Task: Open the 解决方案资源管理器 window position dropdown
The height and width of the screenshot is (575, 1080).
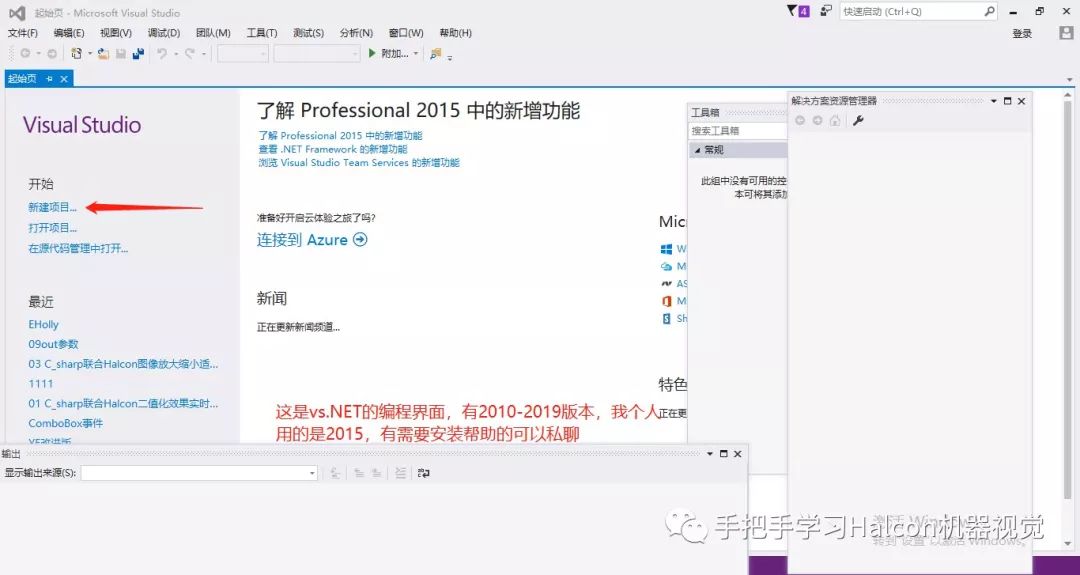Action: (x=994, y=101)
